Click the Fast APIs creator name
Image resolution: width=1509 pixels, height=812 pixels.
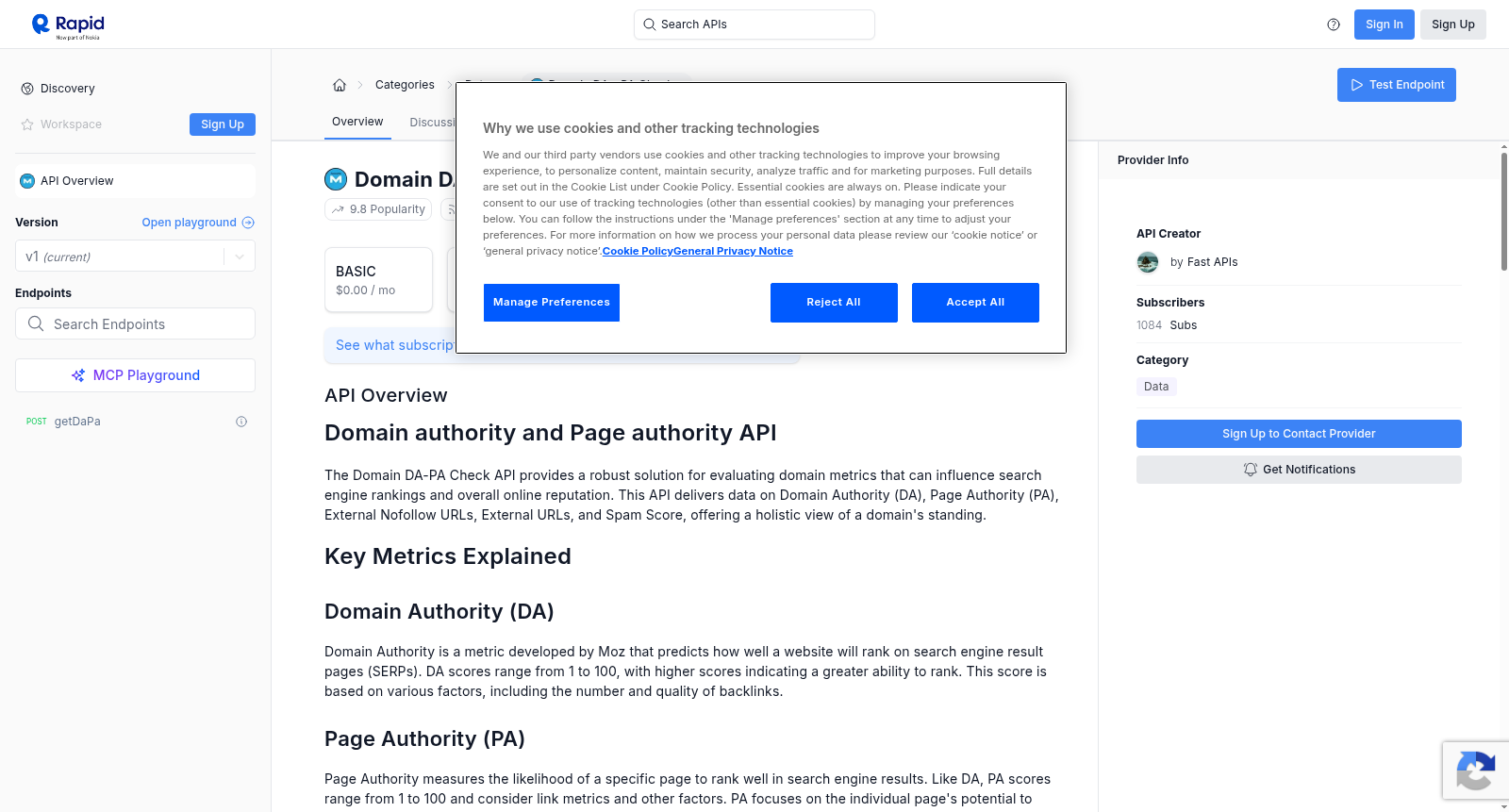pos(1213,262)
